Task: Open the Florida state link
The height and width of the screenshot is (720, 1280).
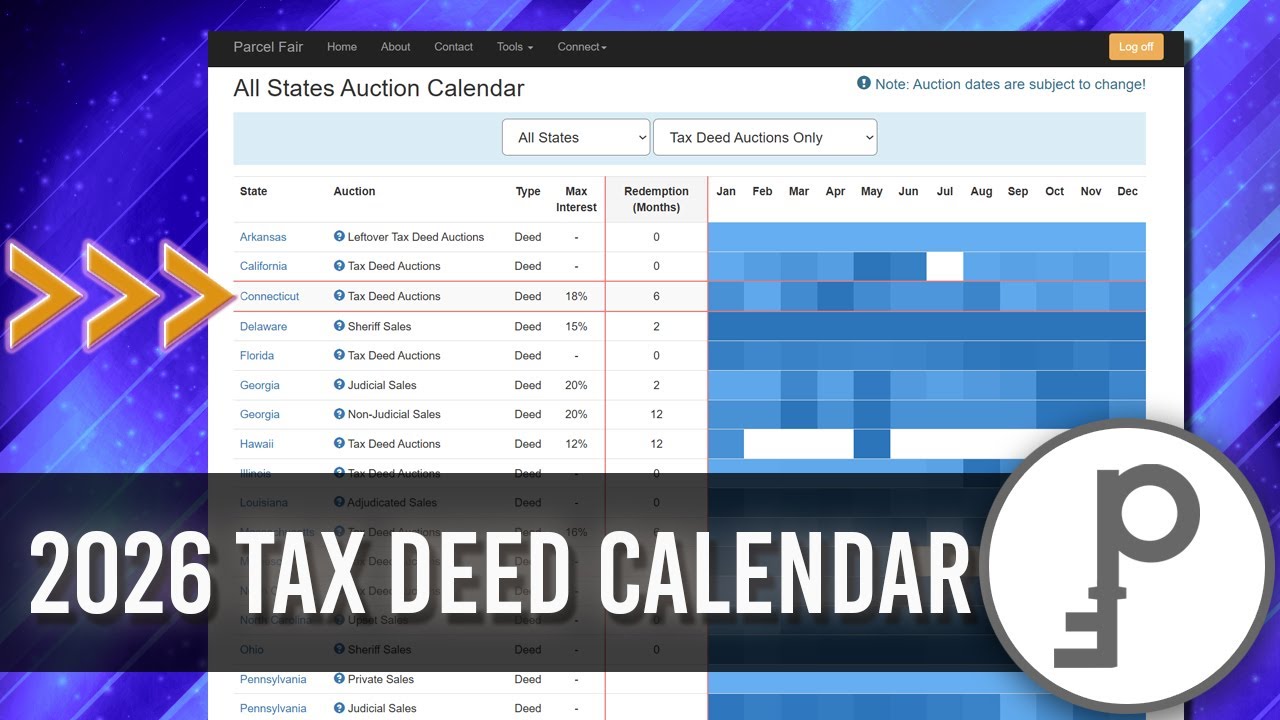Action: [257, 355]
